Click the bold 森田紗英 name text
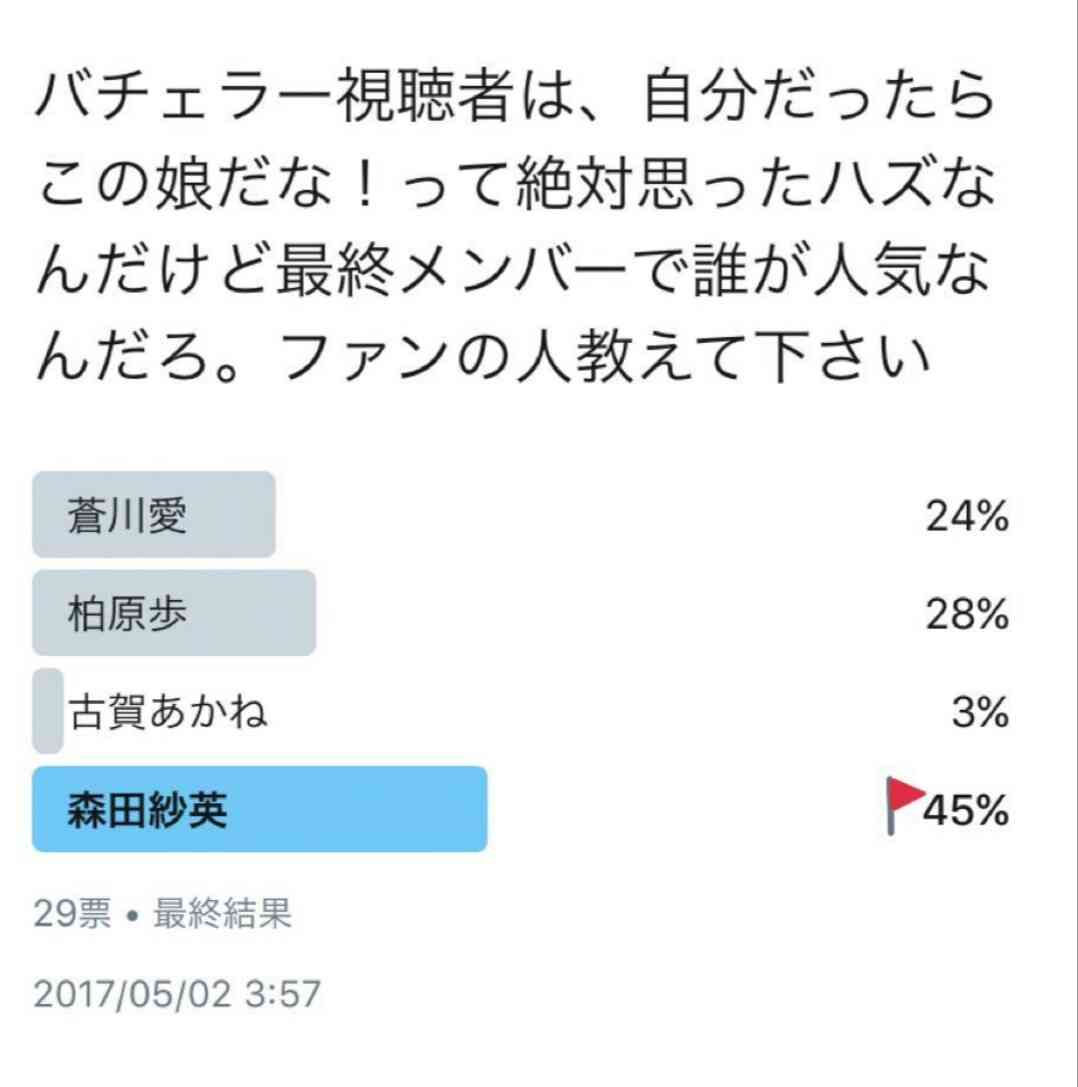This screenshot has width=1078, height=1087. tap(148, 810)
